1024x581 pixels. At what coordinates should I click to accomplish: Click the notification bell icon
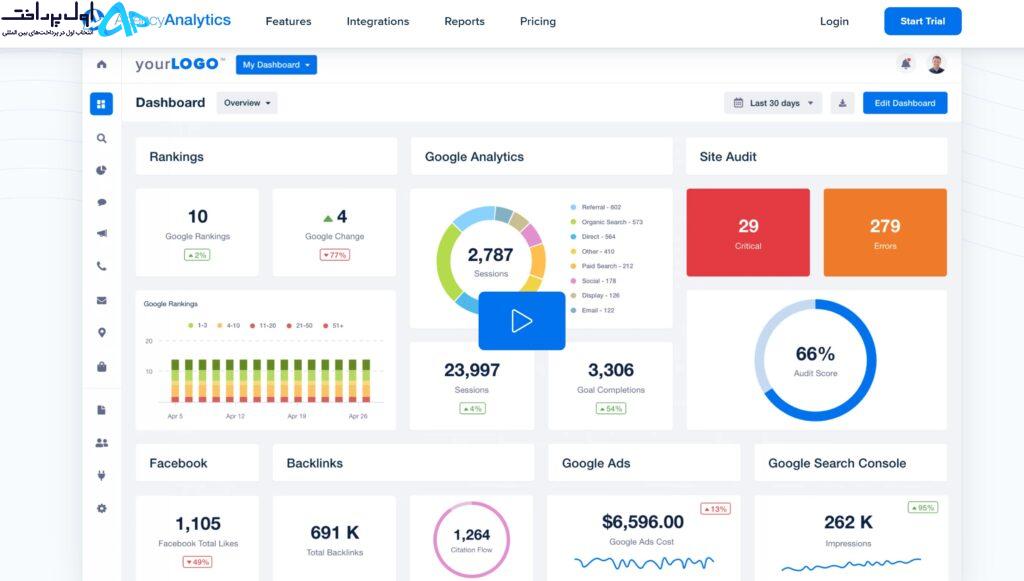coord(906,64)
